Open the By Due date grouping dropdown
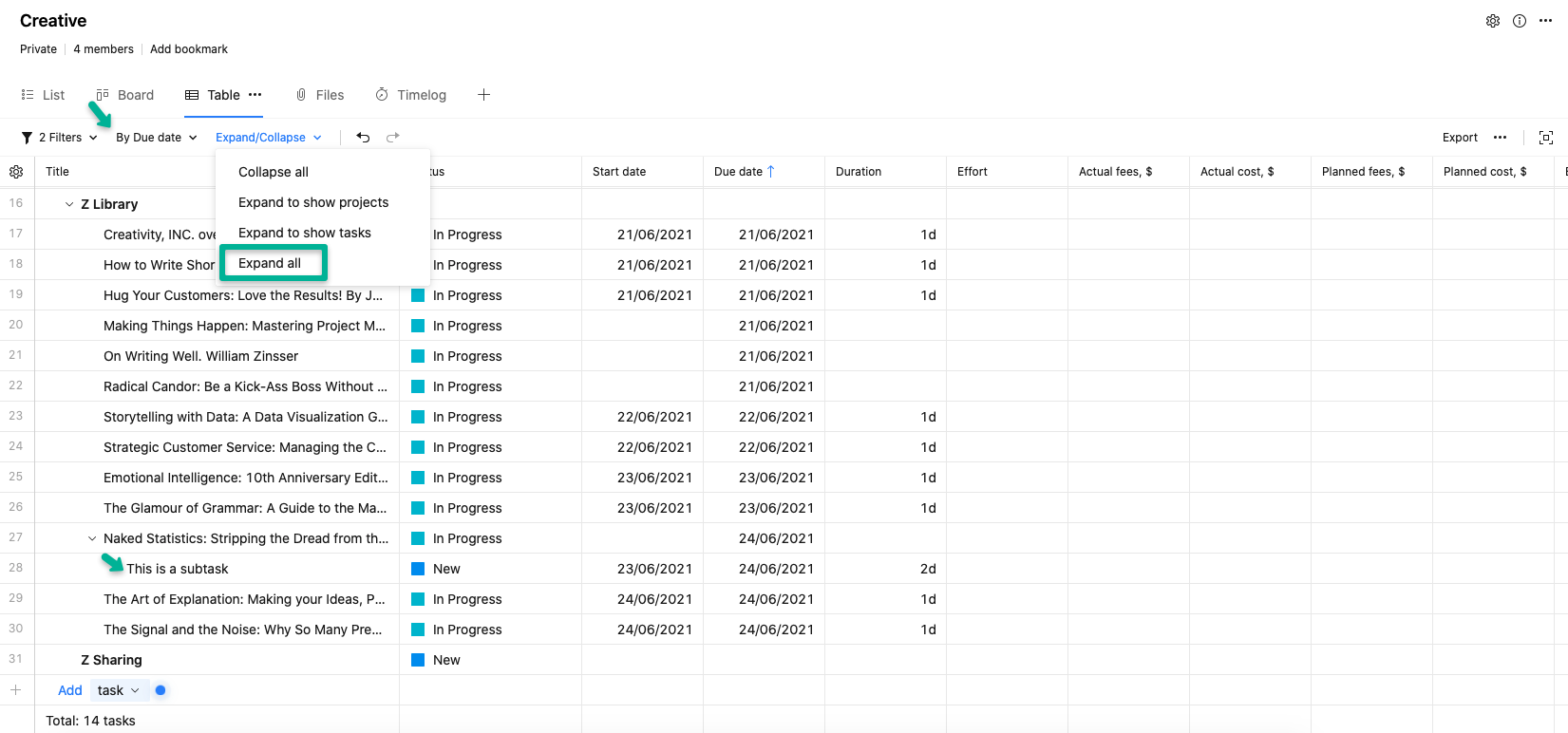1568x733 pixels. coord(157,138)
